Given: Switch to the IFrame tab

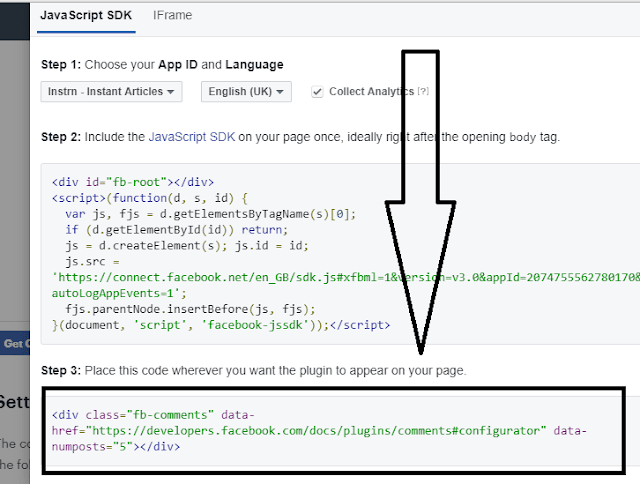Looking at the screenshot, I should [172, 16].
